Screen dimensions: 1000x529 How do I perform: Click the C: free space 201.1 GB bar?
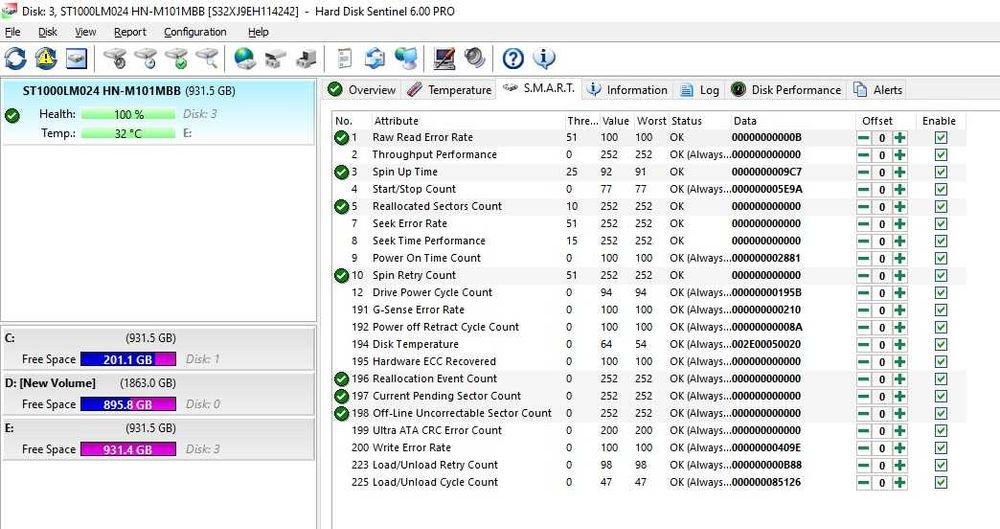click(128, 359)
